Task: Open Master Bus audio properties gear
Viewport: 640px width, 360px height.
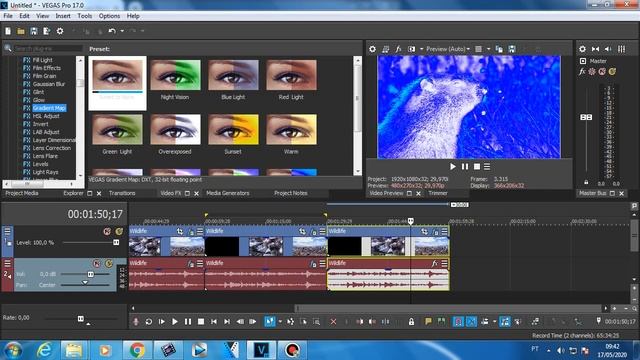Action: 582,49
